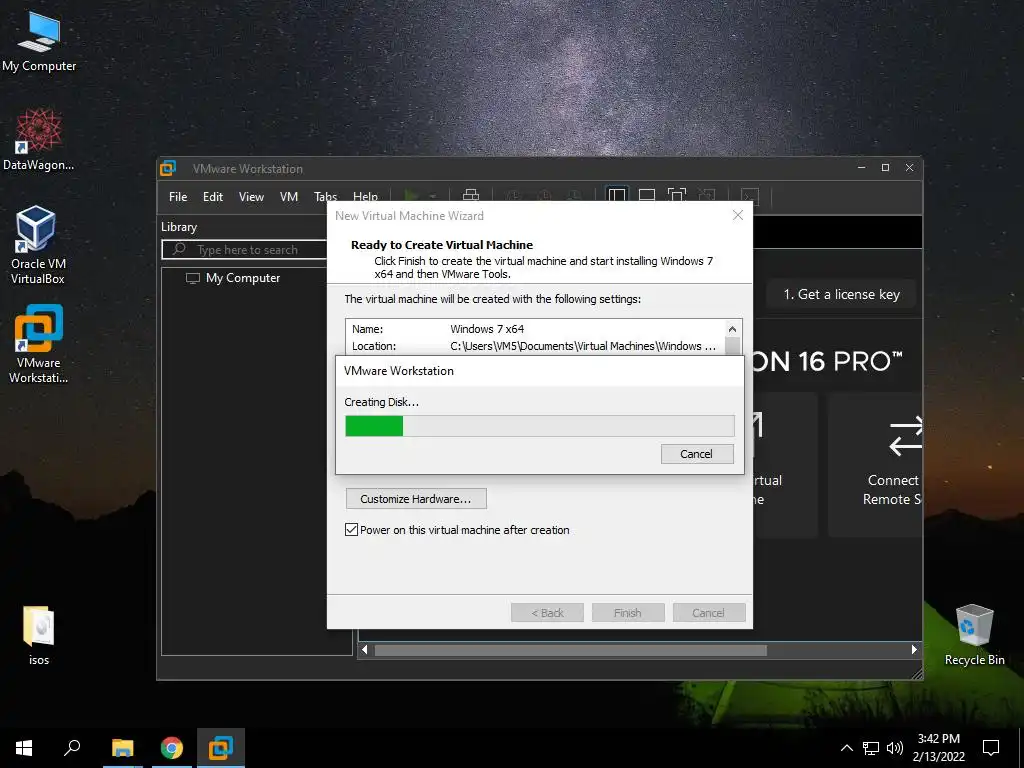
Task: Click the volume speaker tray icon
Action: point(895,748)
